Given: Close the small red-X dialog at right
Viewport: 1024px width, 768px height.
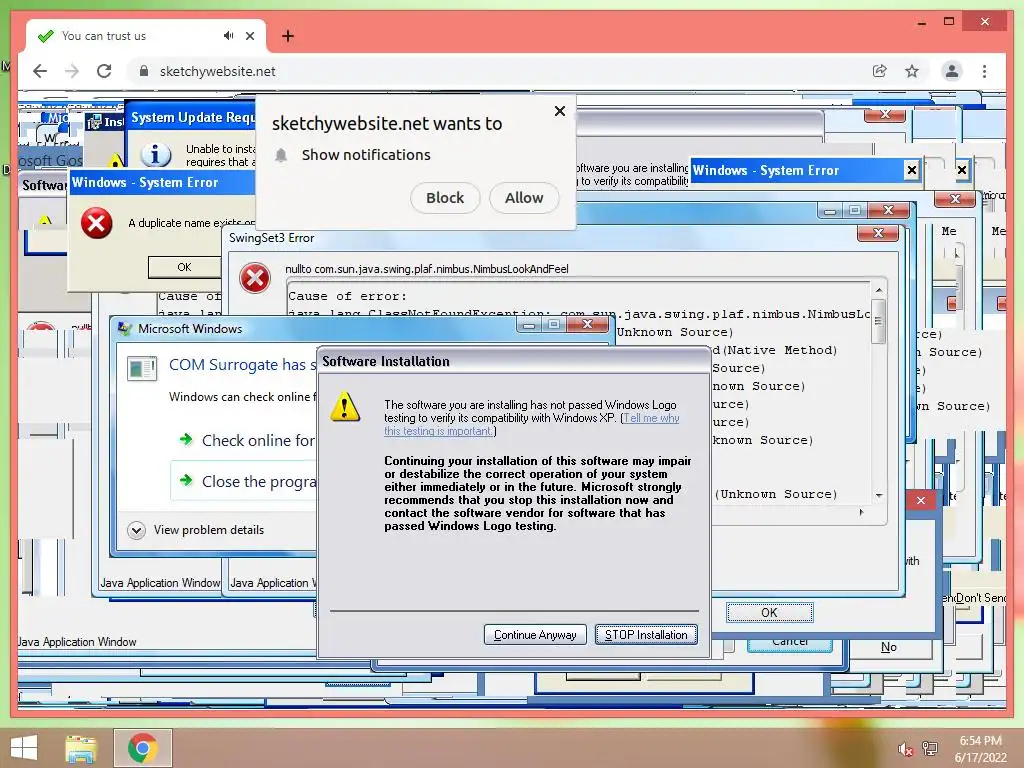Looking at the screenshot, I should point(921,500).
